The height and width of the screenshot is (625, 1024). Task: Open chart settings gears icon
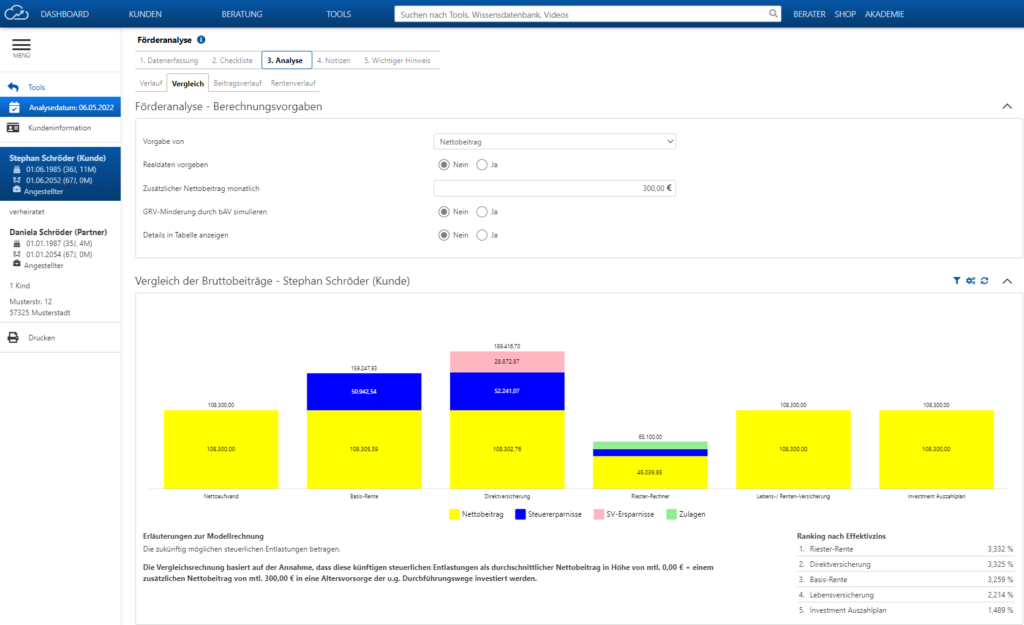pos(970,281)
